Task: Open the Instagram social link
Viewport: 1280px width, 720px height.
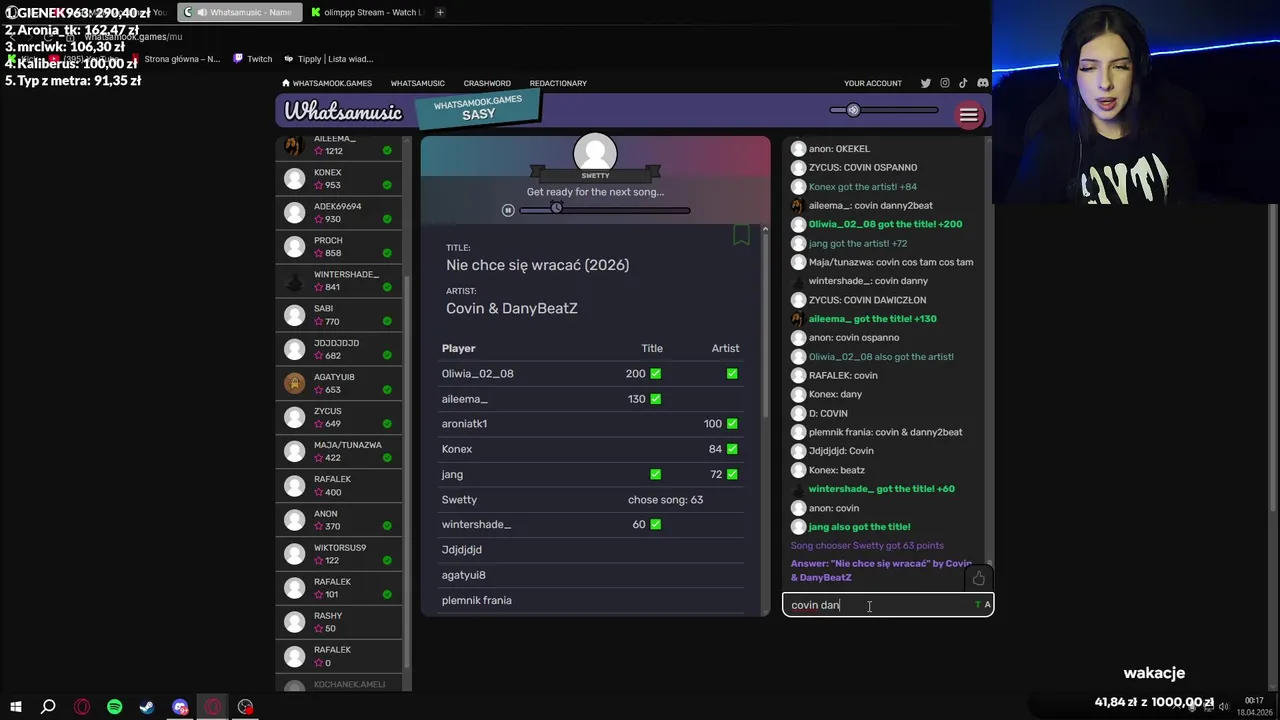Action: (x=945, y=83)
